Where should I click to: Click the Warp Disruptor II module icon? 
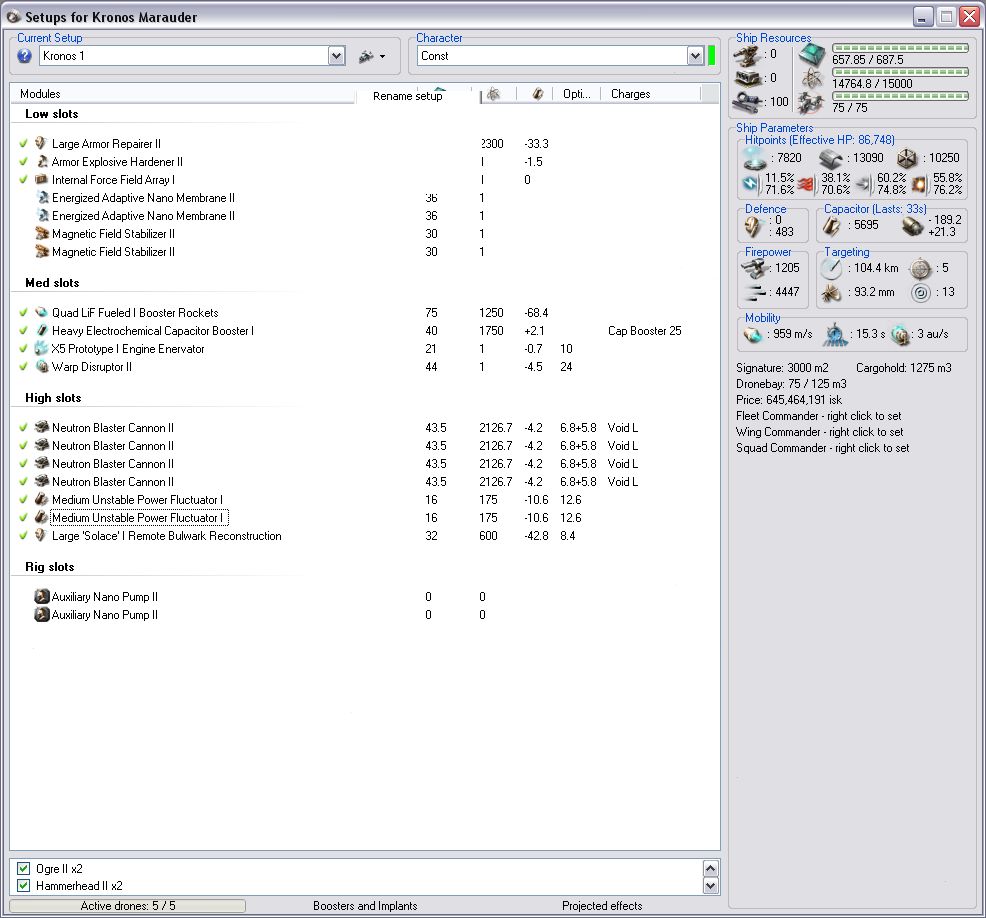point(41,367)
